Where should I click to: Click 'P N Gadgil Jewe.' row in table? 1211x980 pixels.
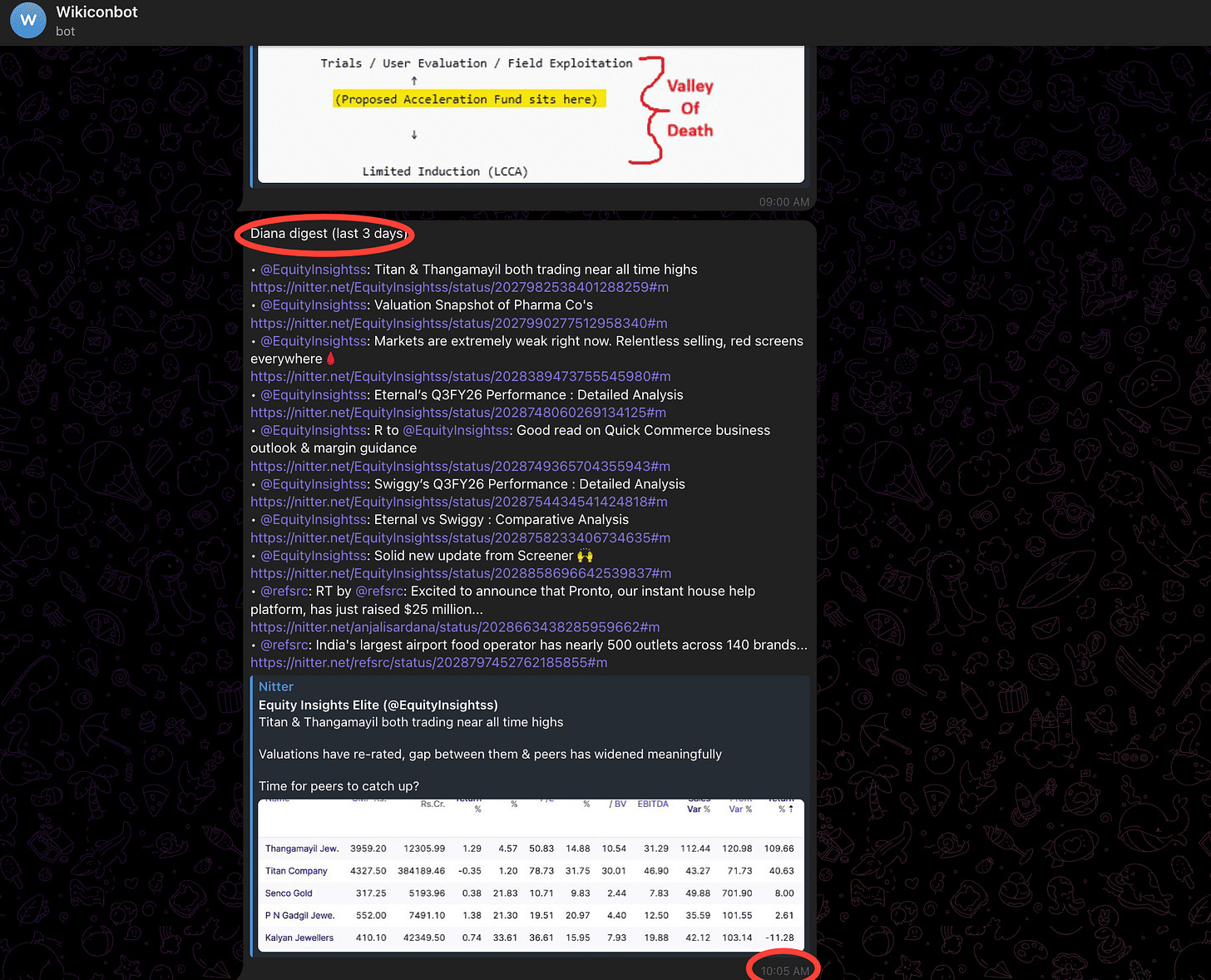[x=531, y=915]
